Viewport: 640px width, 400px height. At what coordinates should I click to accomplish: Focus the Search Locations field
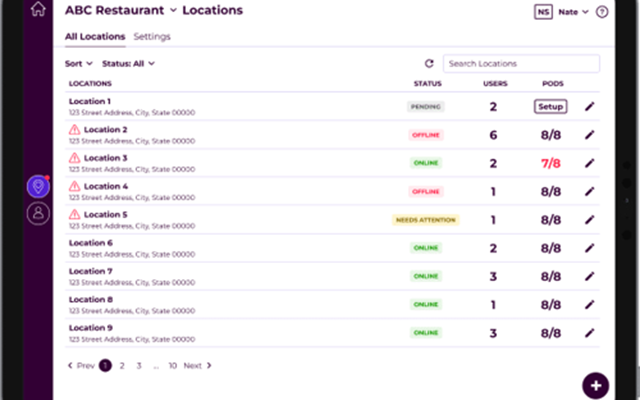pos(521,64)
